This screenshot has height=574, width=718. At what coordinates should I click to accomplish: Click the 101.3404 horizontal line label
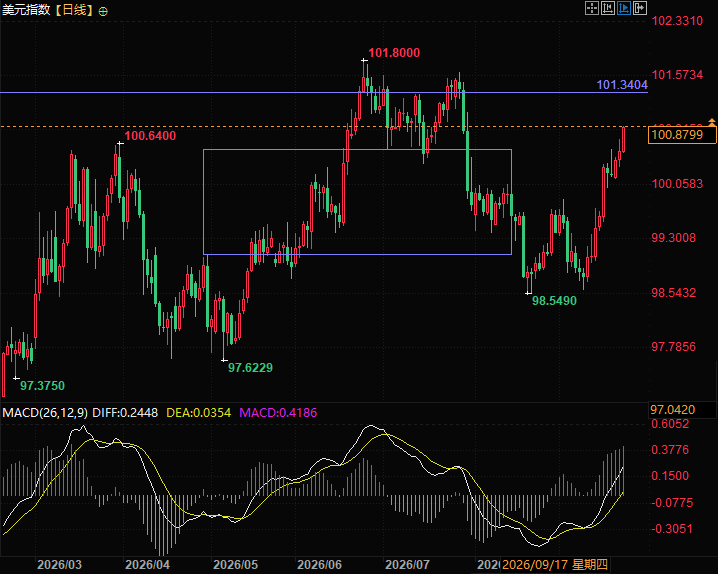tap(622, 85)
